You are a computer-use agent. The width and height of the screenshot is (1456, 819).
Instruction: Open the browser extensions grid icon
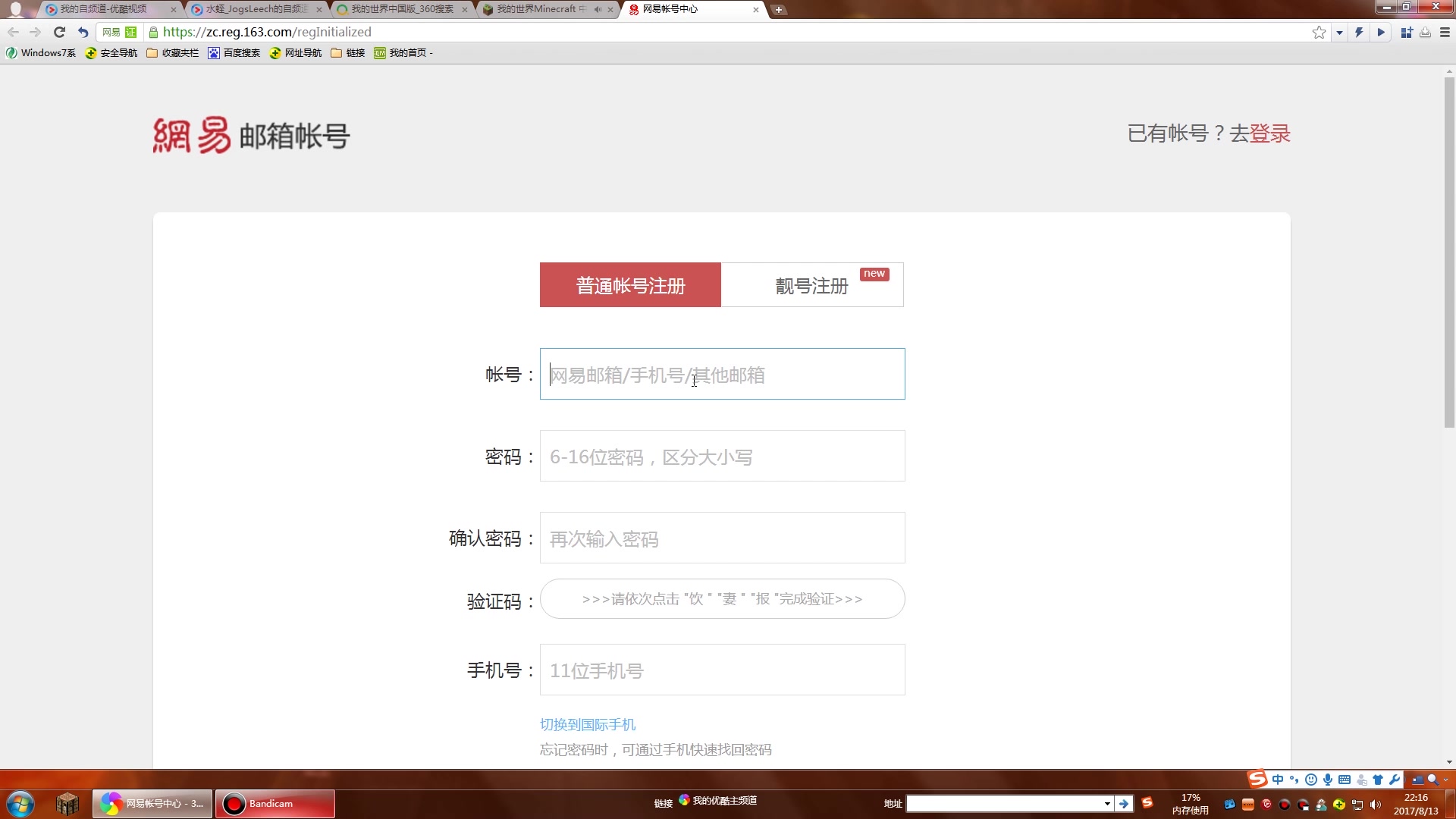(1407, 32)
